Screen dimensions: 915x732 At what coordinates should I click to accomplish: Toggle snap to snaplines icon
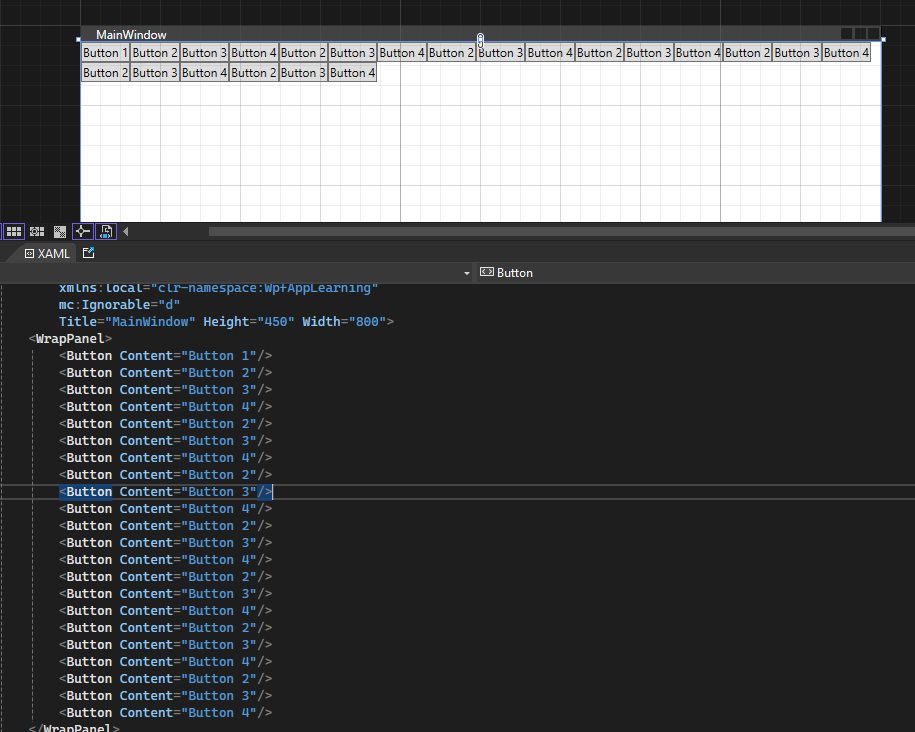click(x=82, y=232)
